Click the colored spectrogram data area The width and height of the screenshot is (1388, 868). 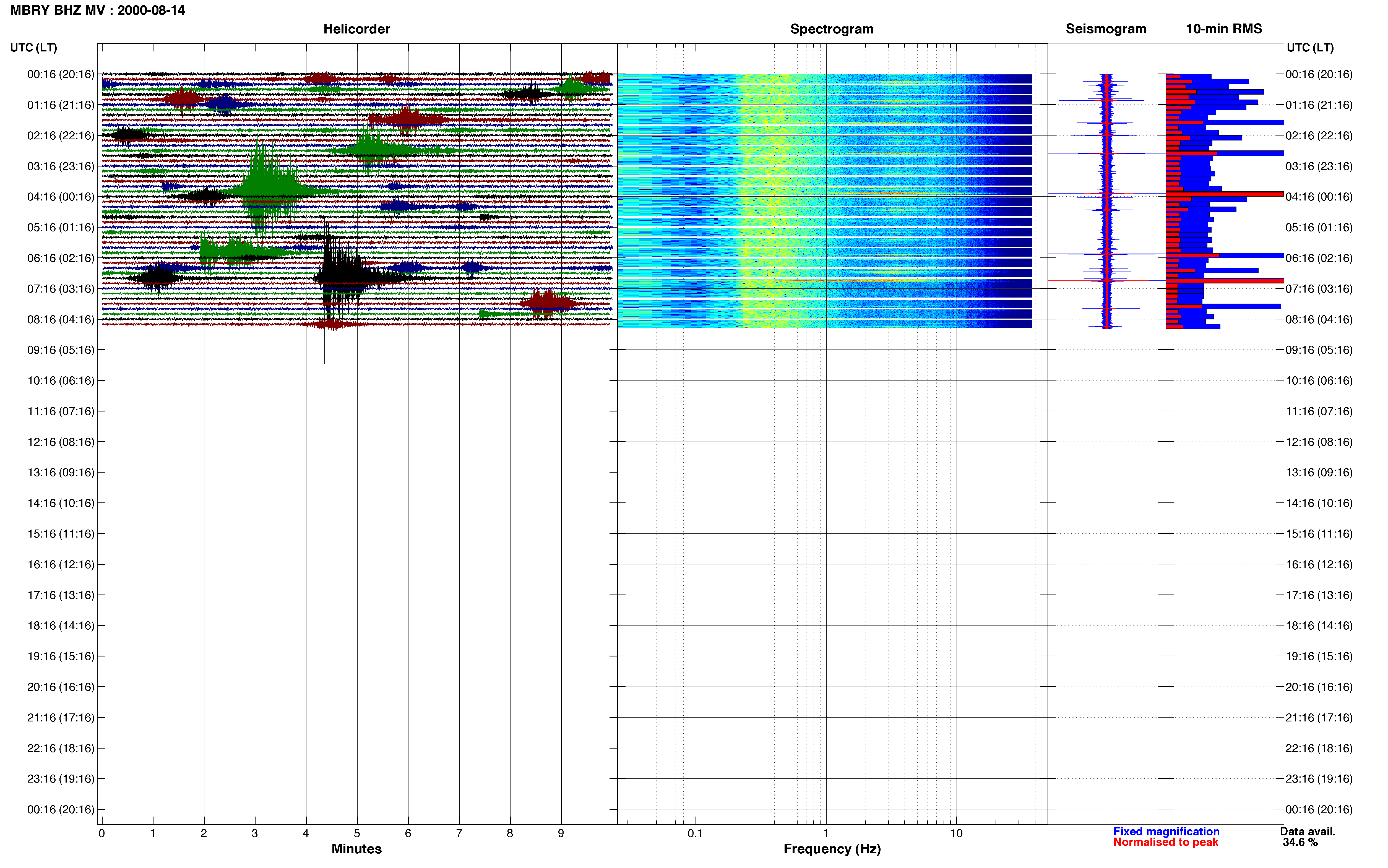(824, 201)
